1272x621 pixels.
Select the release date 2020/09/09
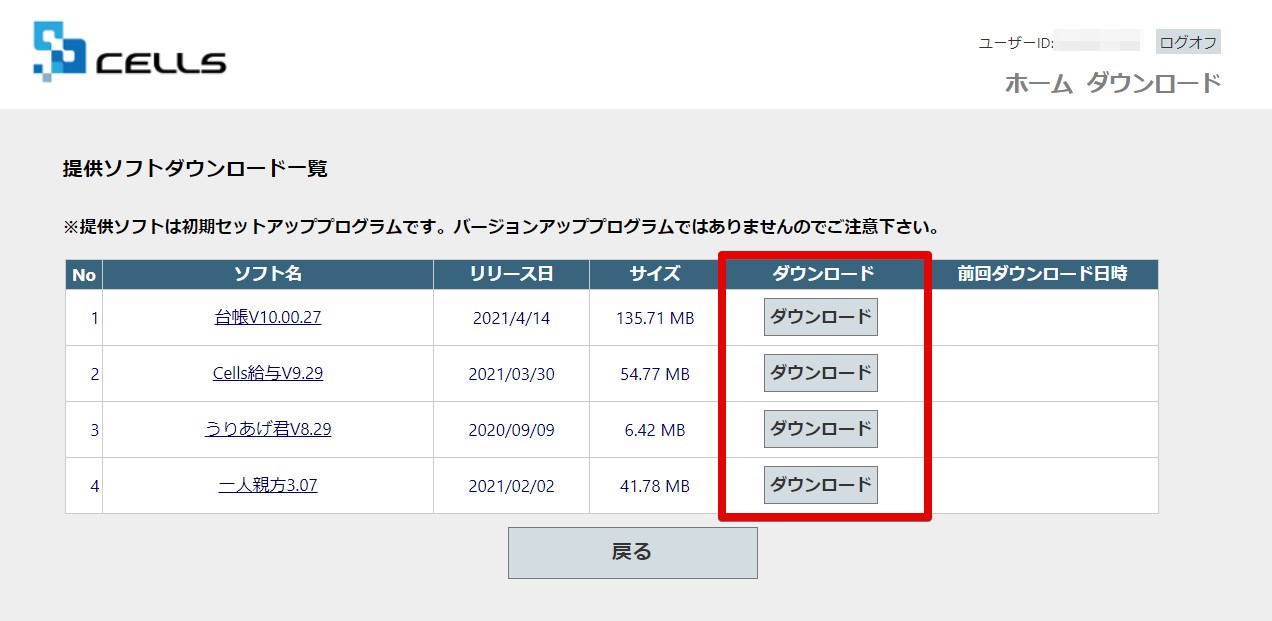(x=511, y=430)
